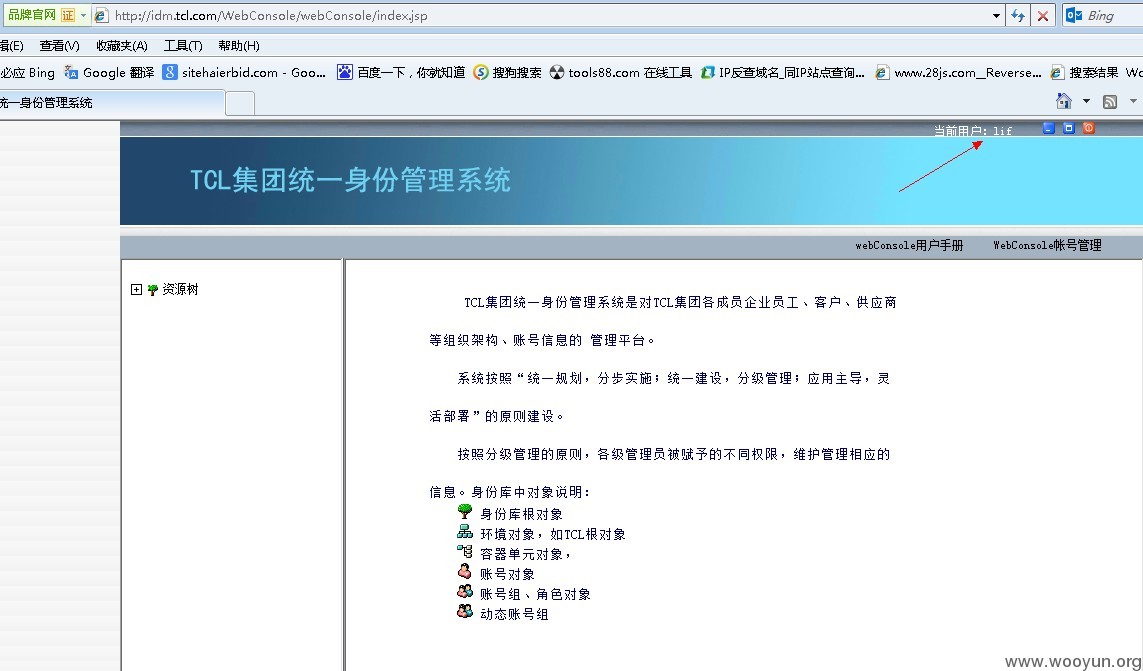Open the 查看(V) menu
Viewport: 1143px width, 671px height.
pos(59,46)
